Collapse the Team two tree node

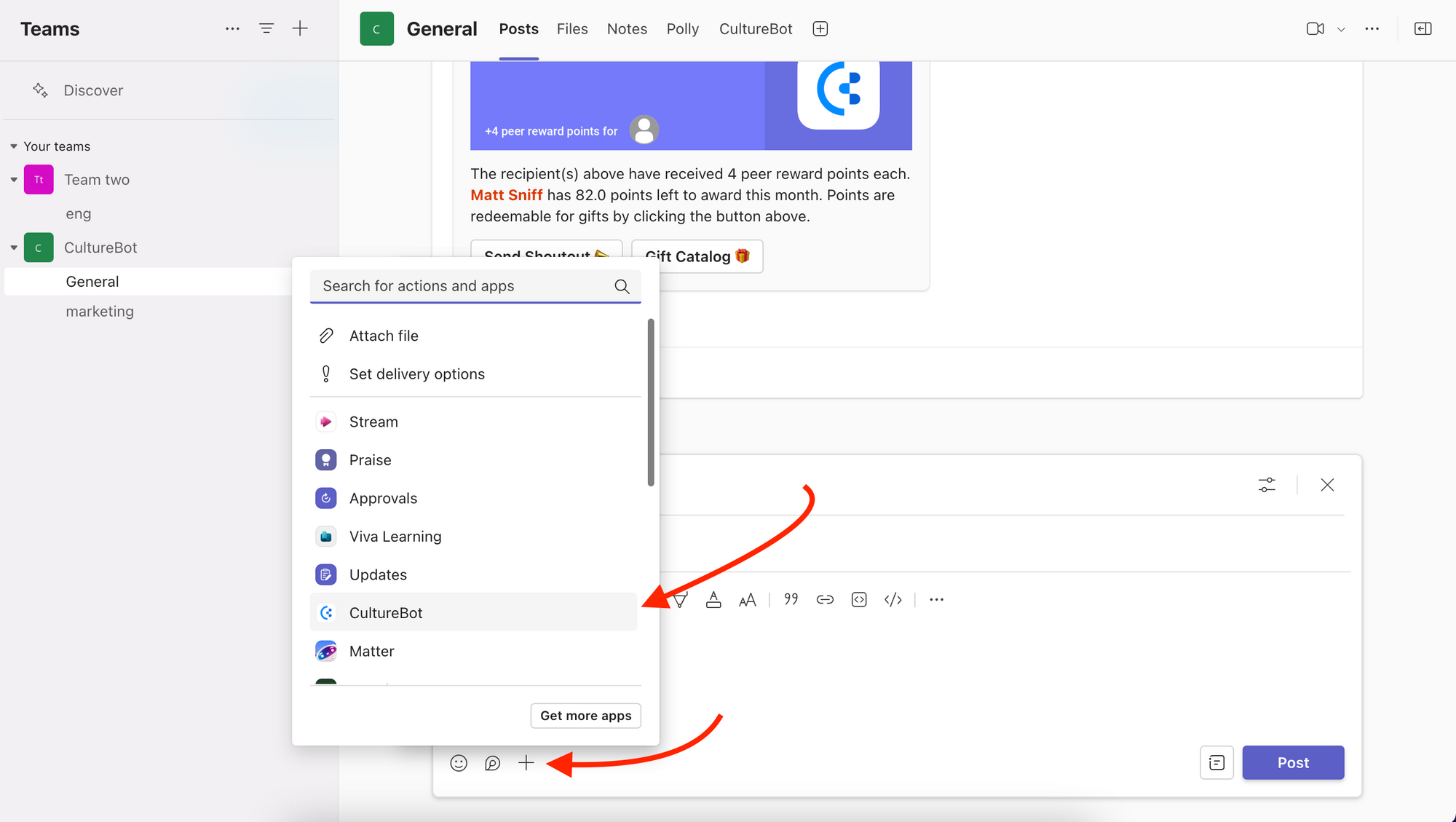point(13,180)
